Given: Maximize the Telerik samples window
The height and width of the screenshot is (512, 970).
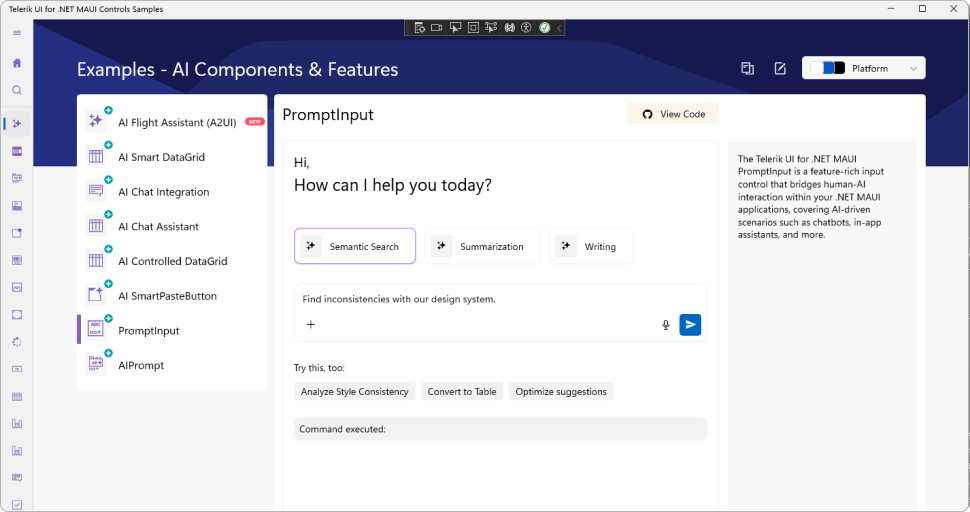Looking at the screenshot, I should point(922,9).
